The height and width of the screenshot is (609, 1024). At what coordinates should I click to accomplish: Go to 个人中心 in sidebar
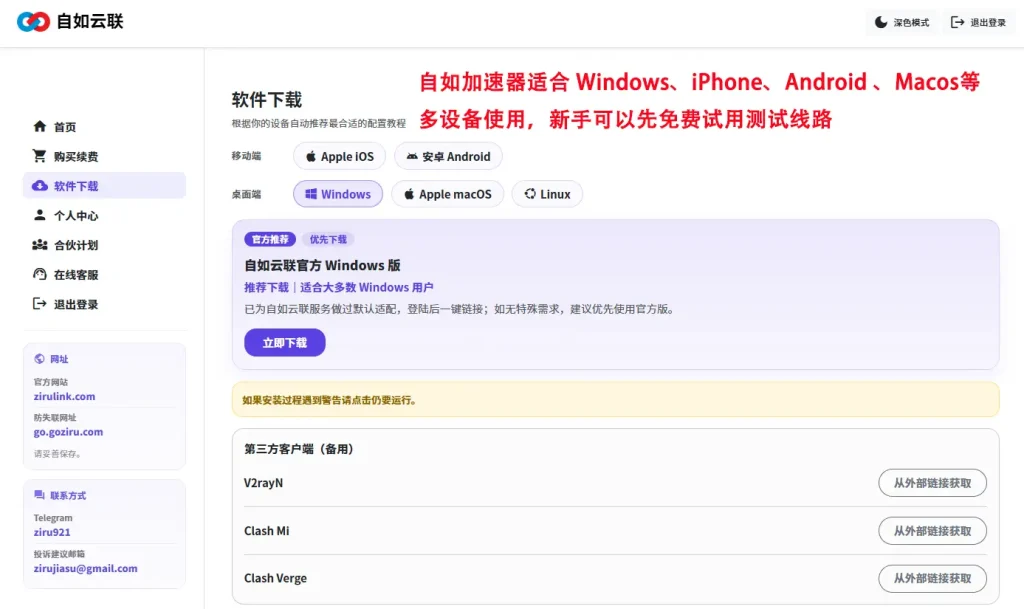point(104,215)
